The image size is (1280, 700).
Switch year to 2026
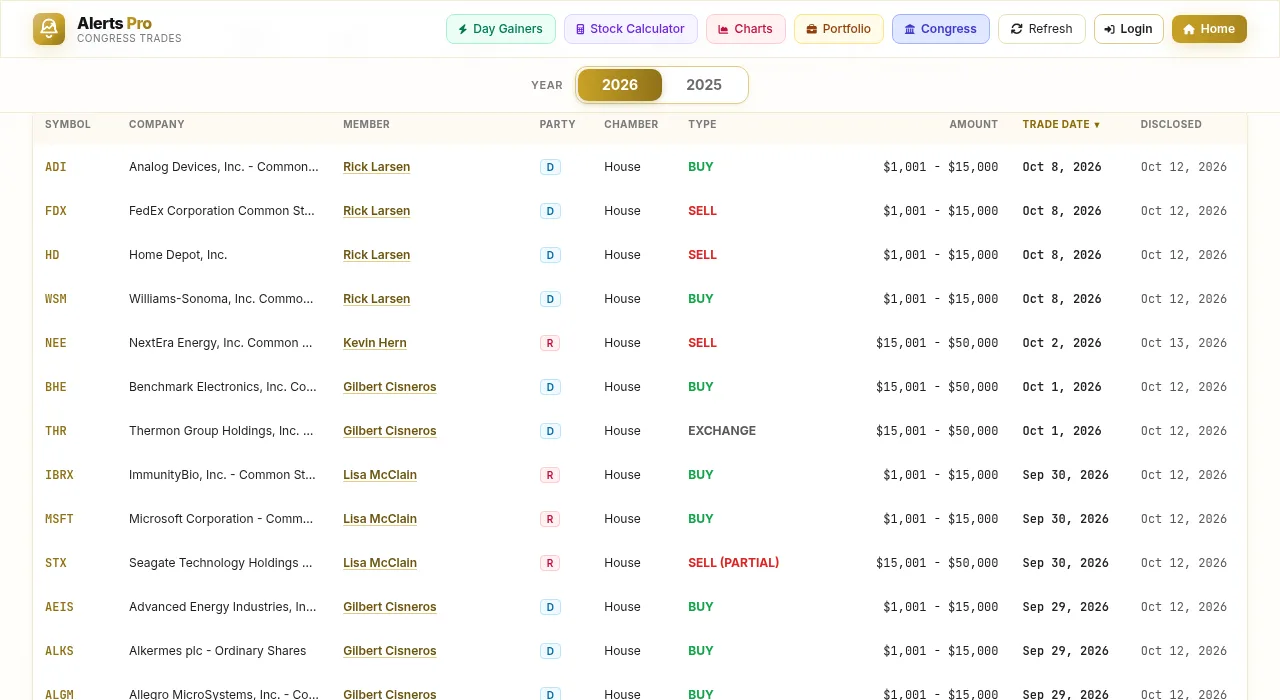[620, 85]
